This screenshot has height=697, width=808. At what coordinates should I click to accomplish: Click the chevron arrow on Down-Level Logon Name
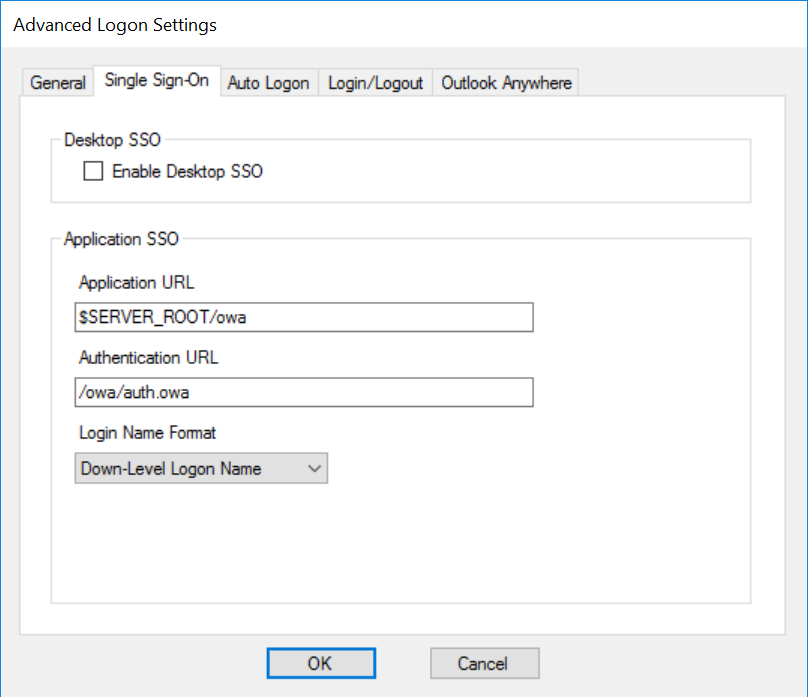pos(314,468)
